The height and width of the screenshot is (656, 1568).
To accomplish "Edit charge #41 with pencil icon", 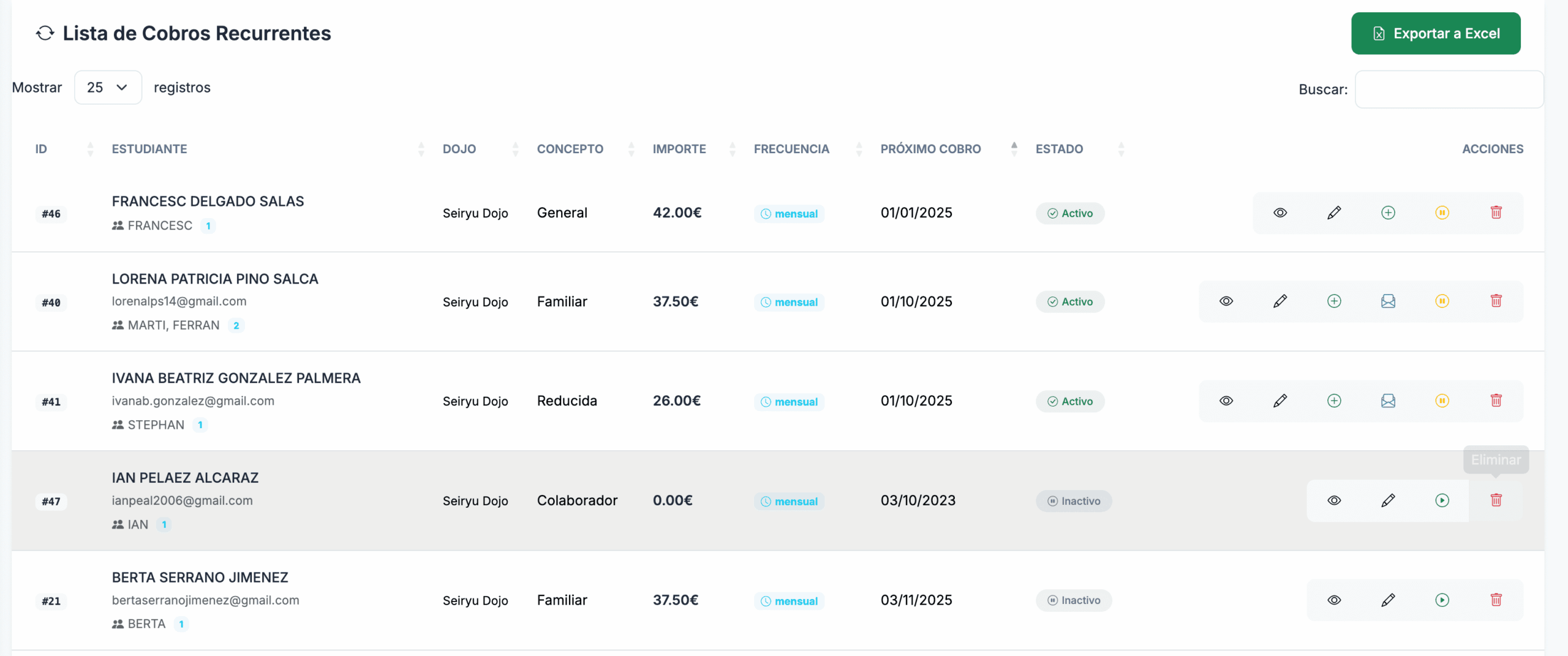I will 1280,401.
